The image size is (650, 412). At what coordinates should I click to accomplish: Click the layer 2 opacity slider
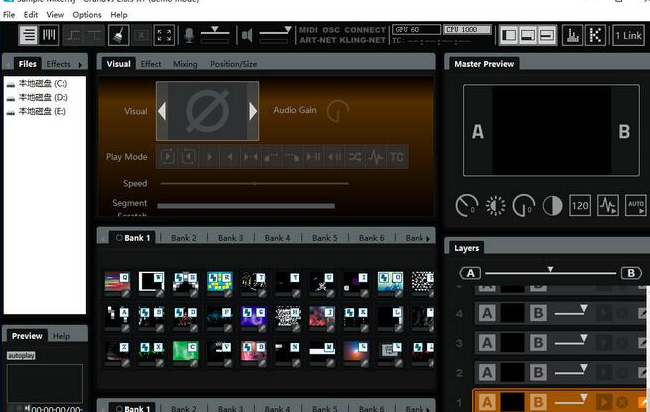tap(570, 371)
